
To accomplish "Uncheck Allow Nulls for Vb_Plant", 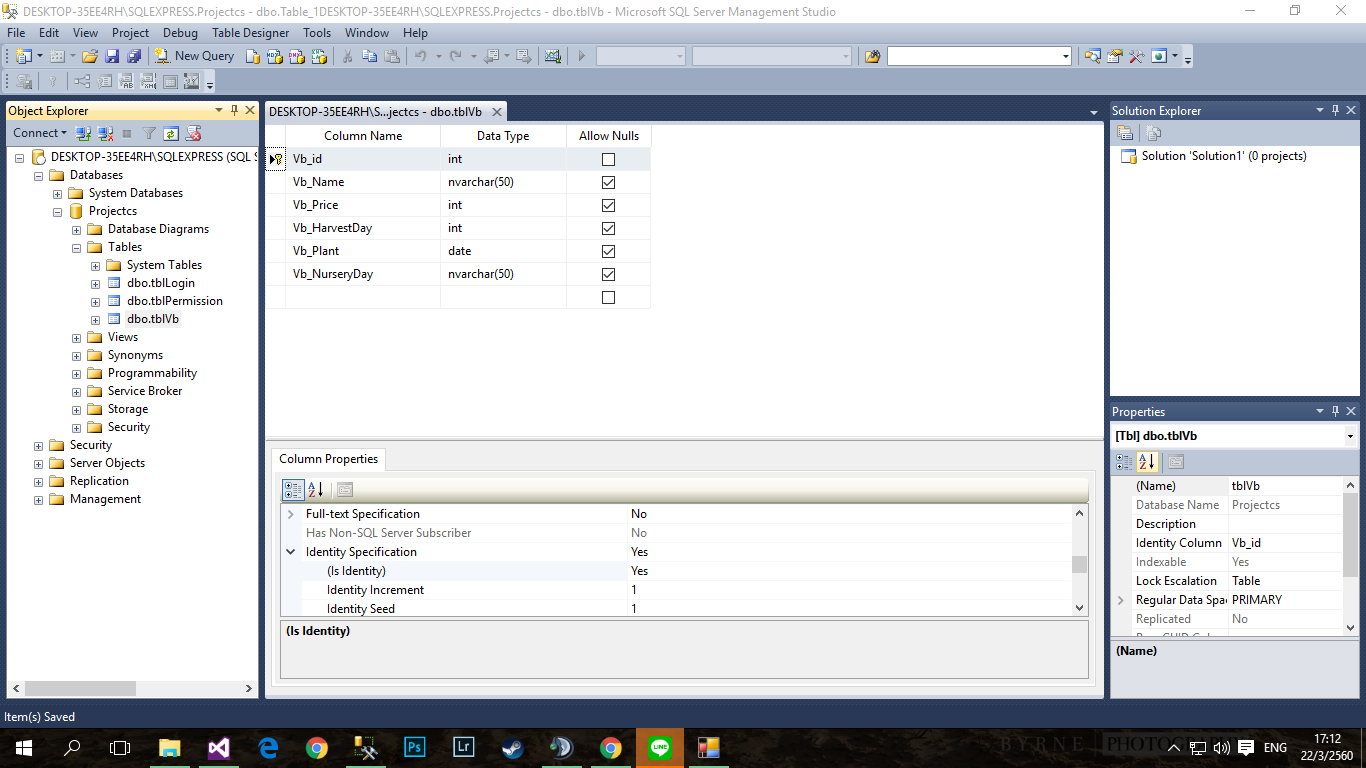I will [608, 251].
